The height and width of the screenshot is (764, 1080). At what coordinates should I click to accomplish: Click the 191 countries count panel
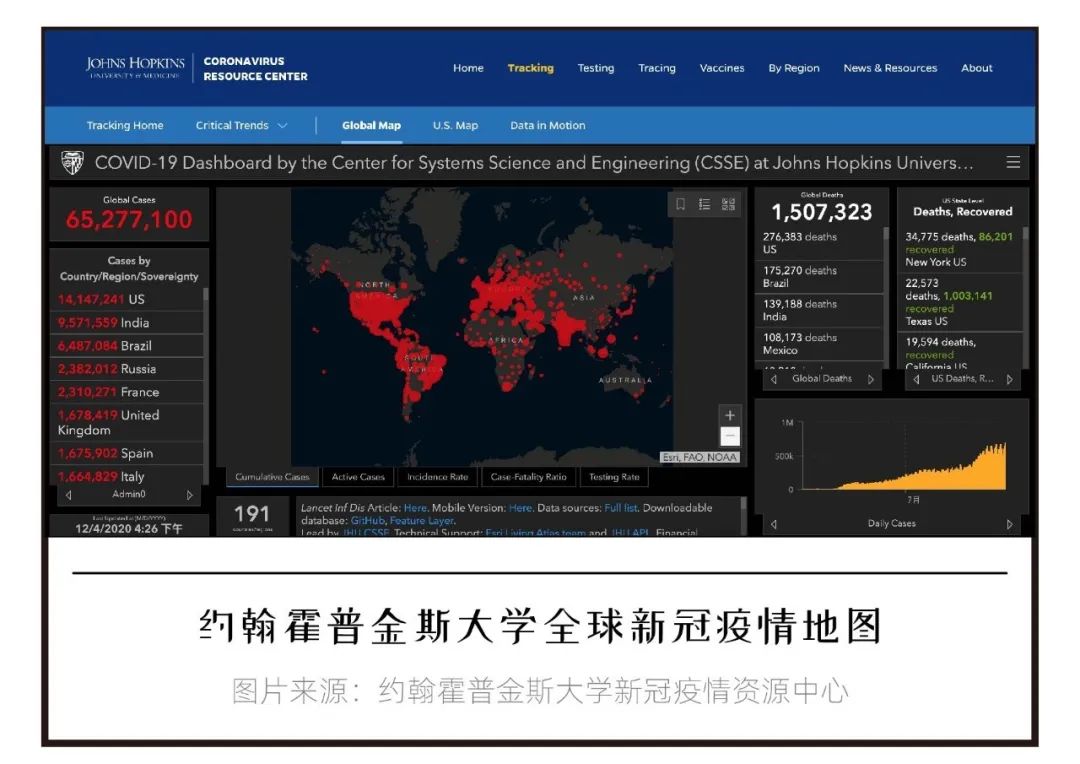coord(252,515)
